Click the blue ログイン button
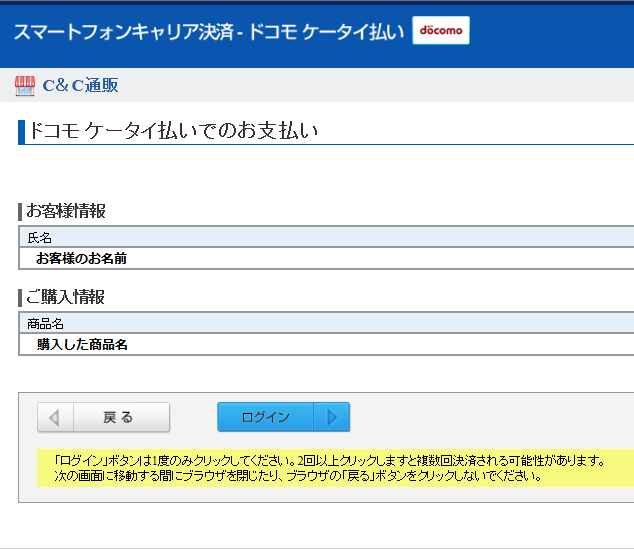 (283, 417)
